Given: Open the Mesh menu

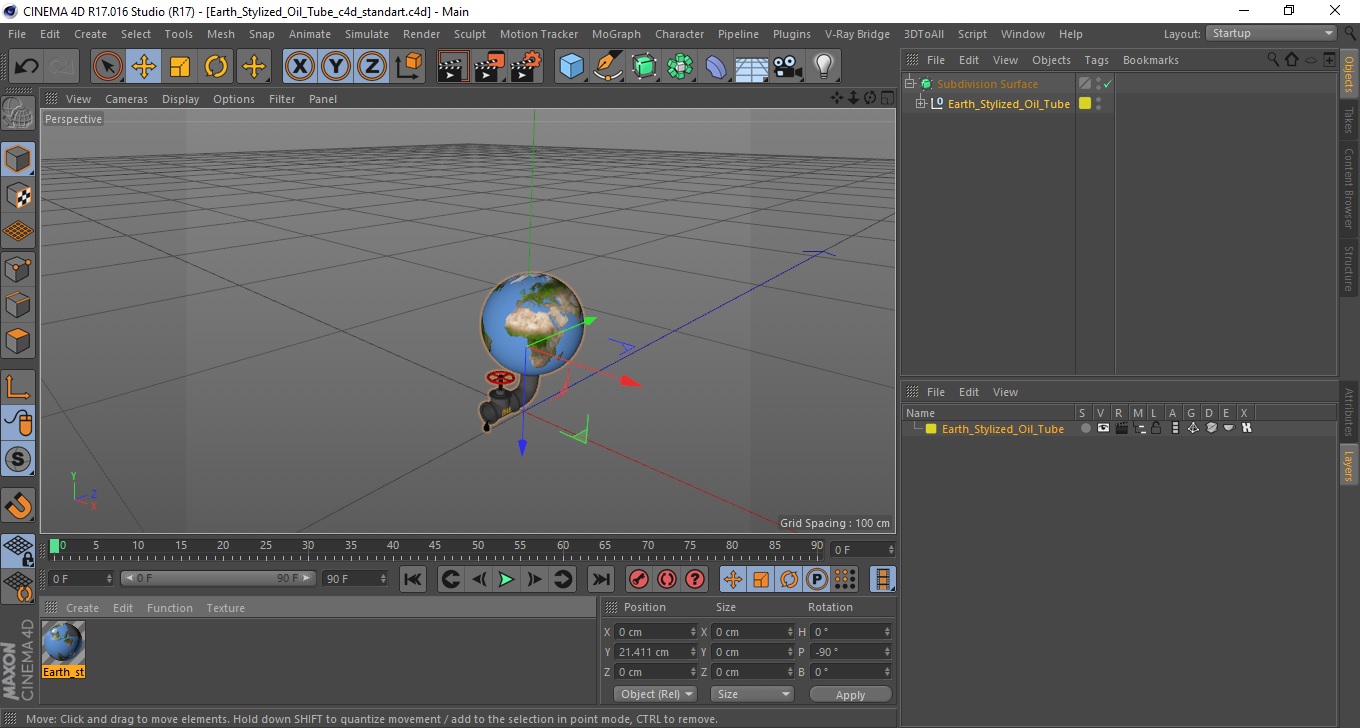Looking at the screenshot, I should tap(221, 34).
